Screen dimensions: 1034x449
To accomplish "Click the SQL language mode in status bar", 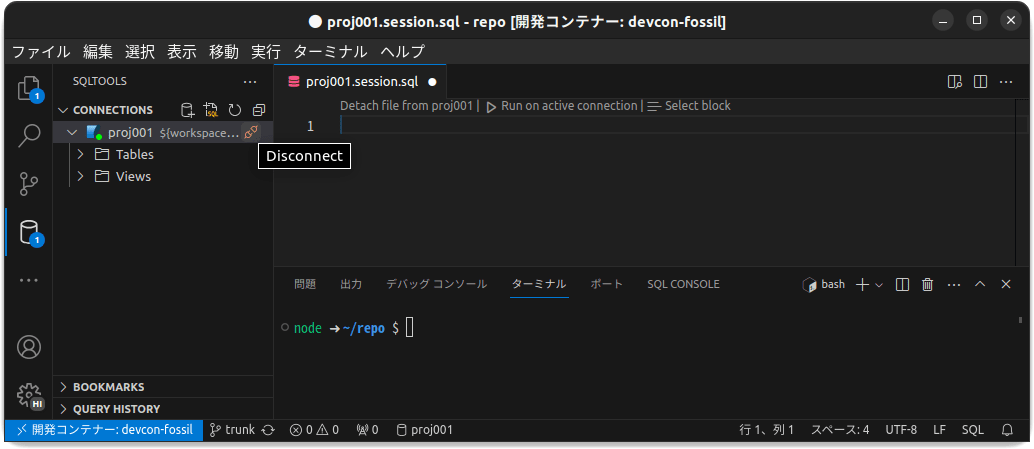I will coord(972,430).
